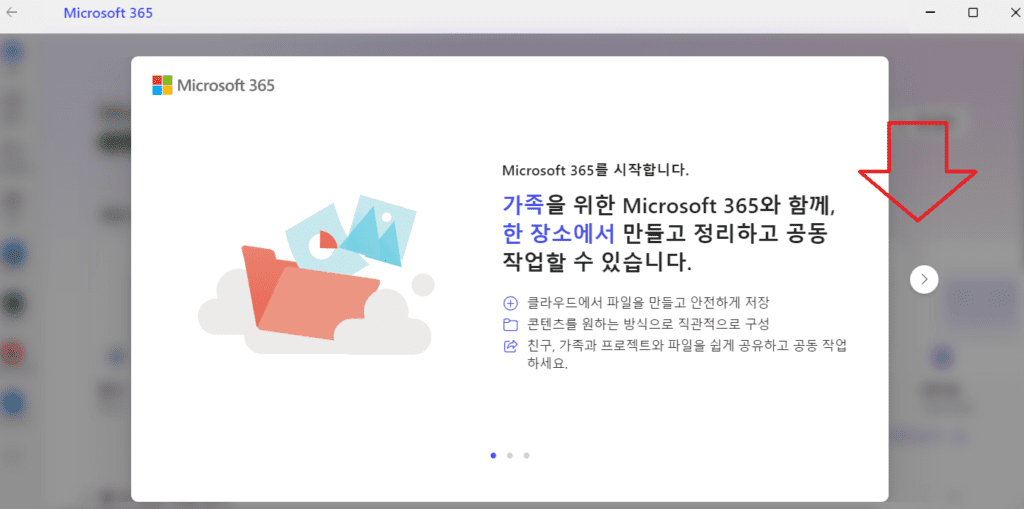The width and height of the screenshot is (1024, 509).
Task: Click the folder and cloud illustration
Action: [317, 273]
